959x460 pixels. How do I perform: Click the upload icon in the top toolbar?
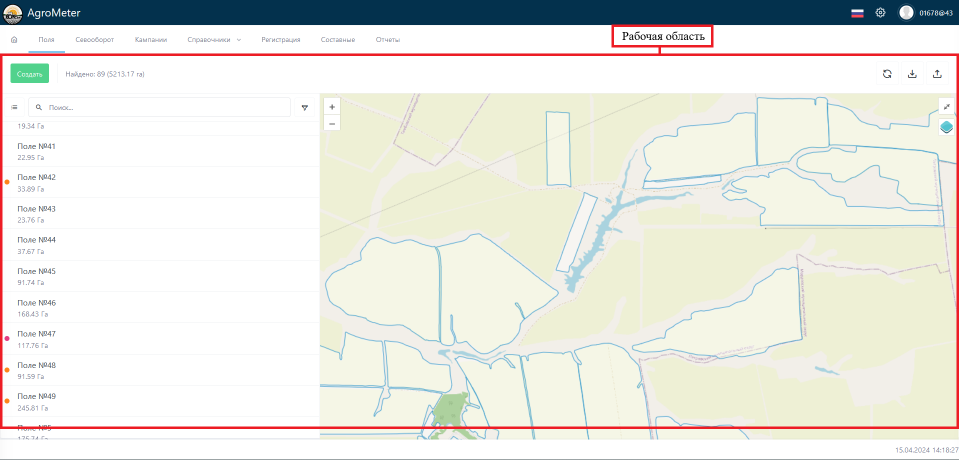(x=937, y=73)
